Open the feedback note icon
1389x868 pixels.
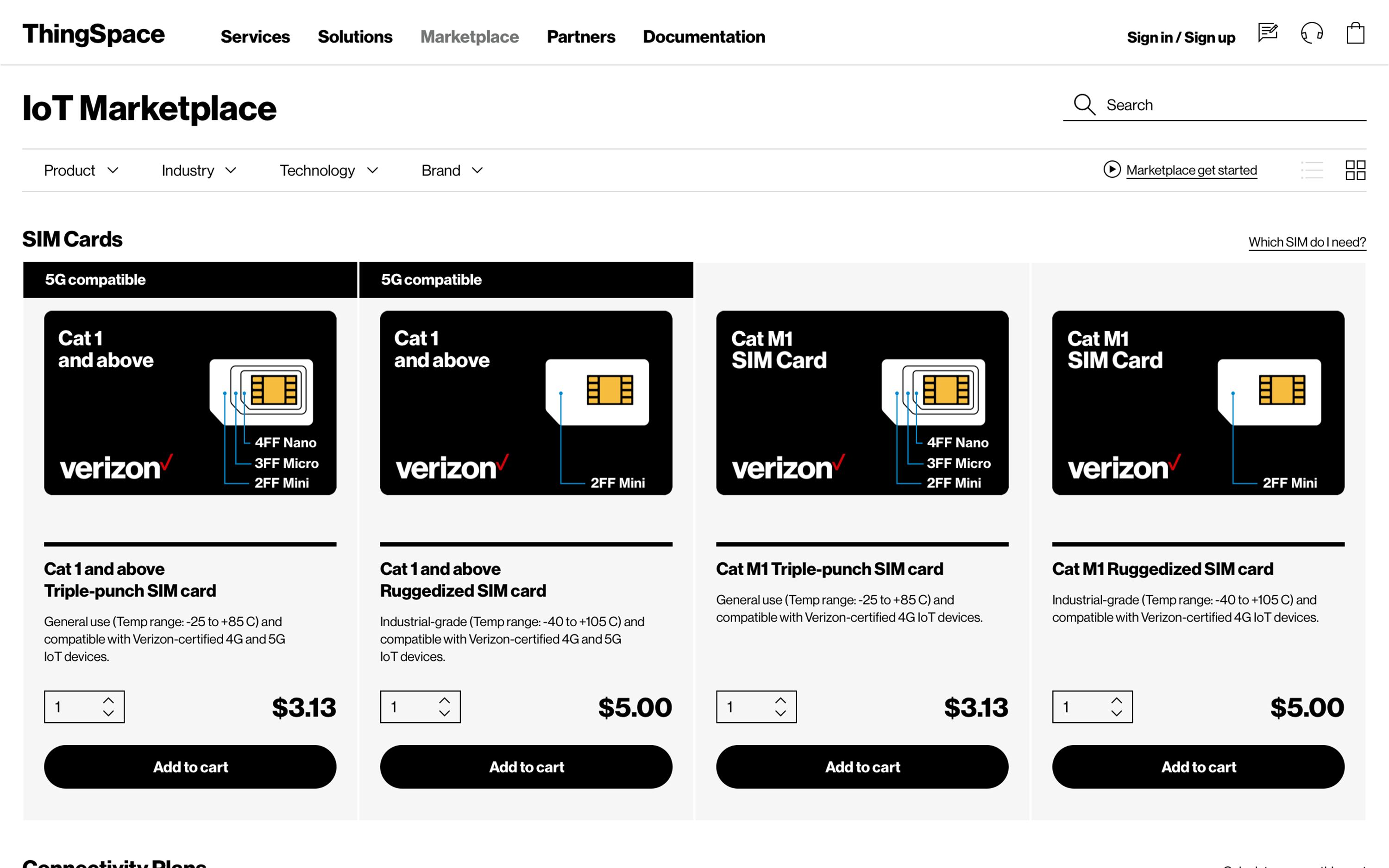(1267, 33)
